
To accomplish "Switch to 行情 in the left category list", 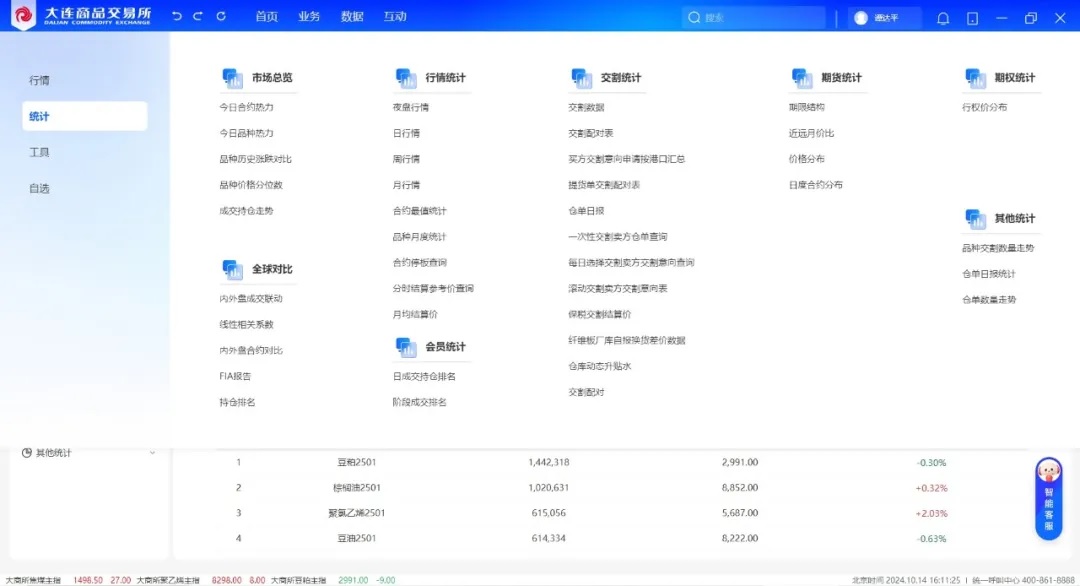I will [39, 80].
